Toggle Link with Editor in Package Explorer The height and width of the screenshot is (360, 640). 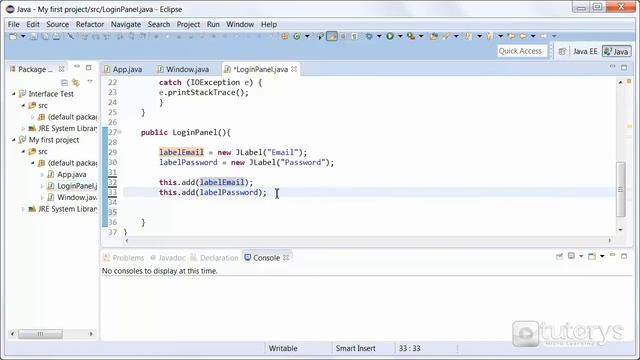(76, 82)
